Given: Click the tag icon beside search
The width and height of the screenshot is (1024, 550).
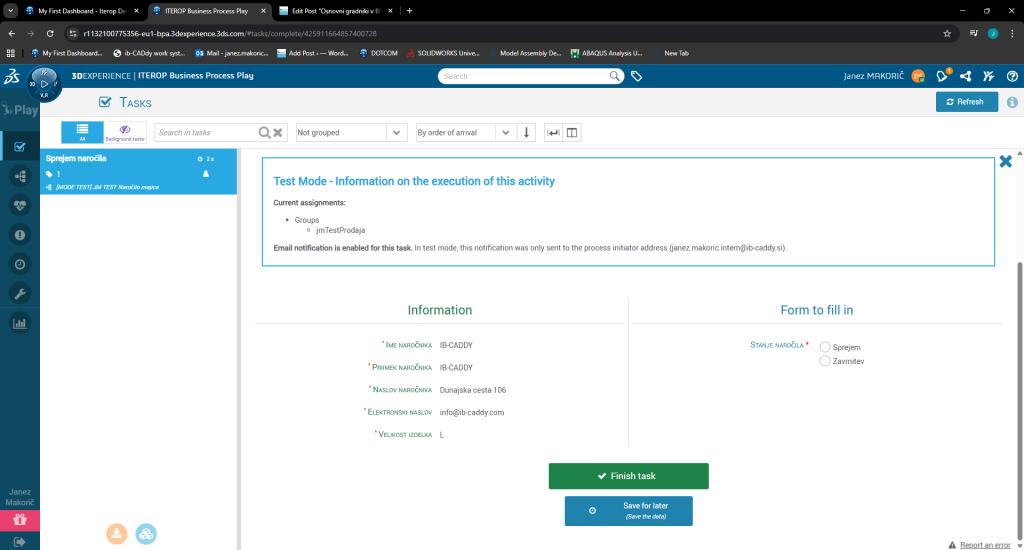Looking at the screenshot, I should [x=636, y=76].
